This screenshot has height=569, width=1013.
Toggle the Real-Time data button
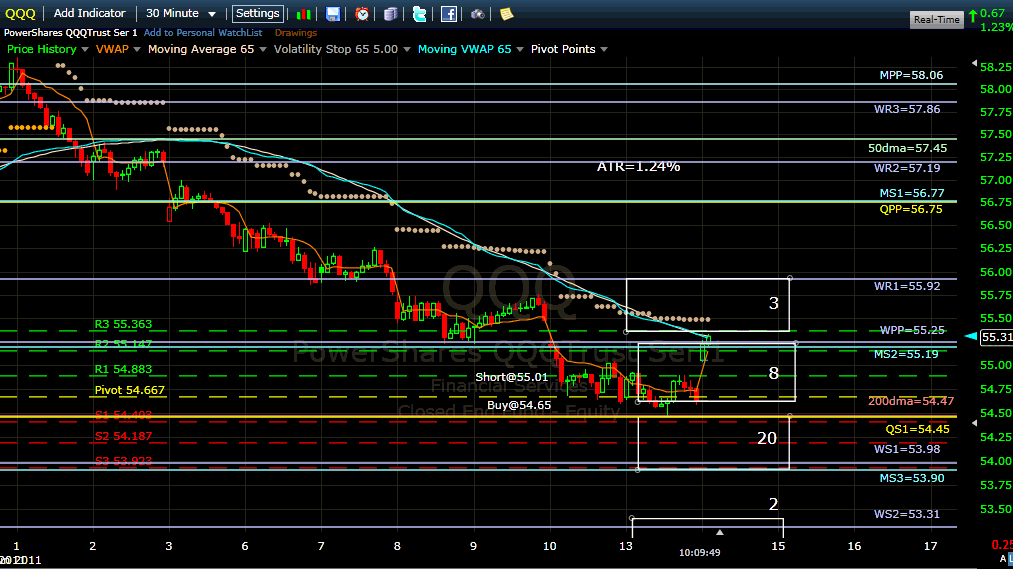[x=937, y=19]
